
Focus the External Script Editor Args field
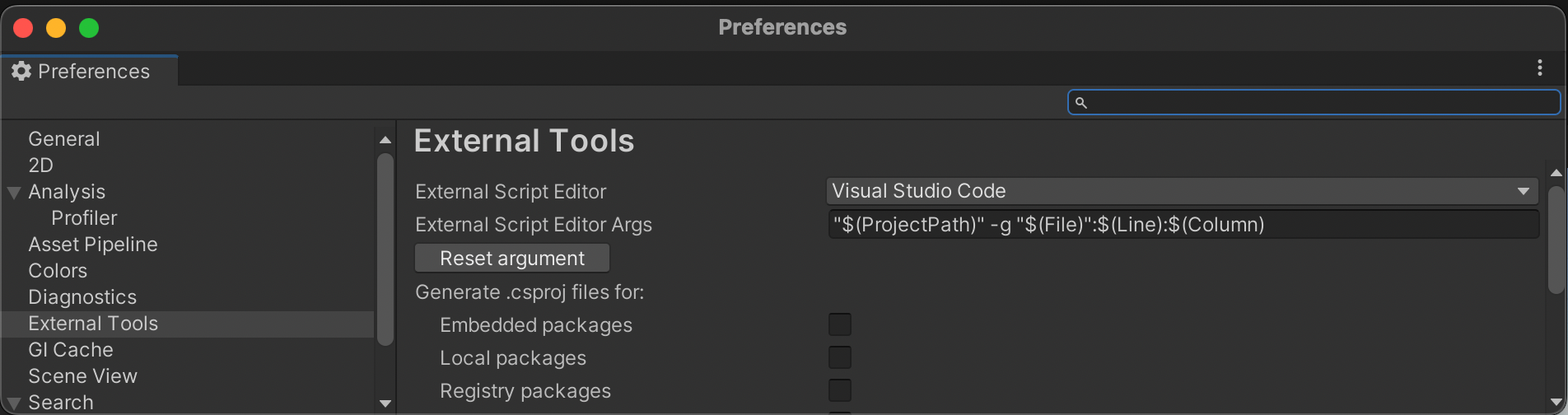click(x=1183, y=225)
